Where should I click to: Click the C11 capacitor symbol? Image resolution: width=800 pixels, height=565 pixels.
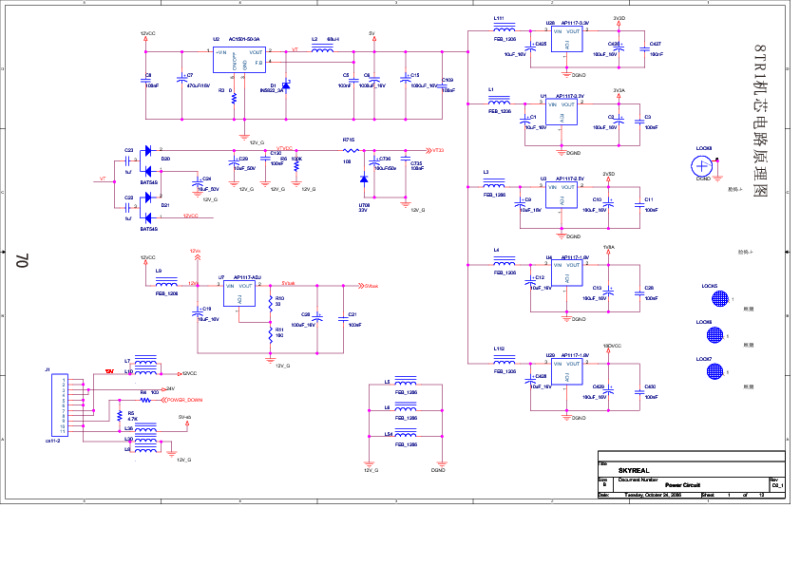coord(639,205)
